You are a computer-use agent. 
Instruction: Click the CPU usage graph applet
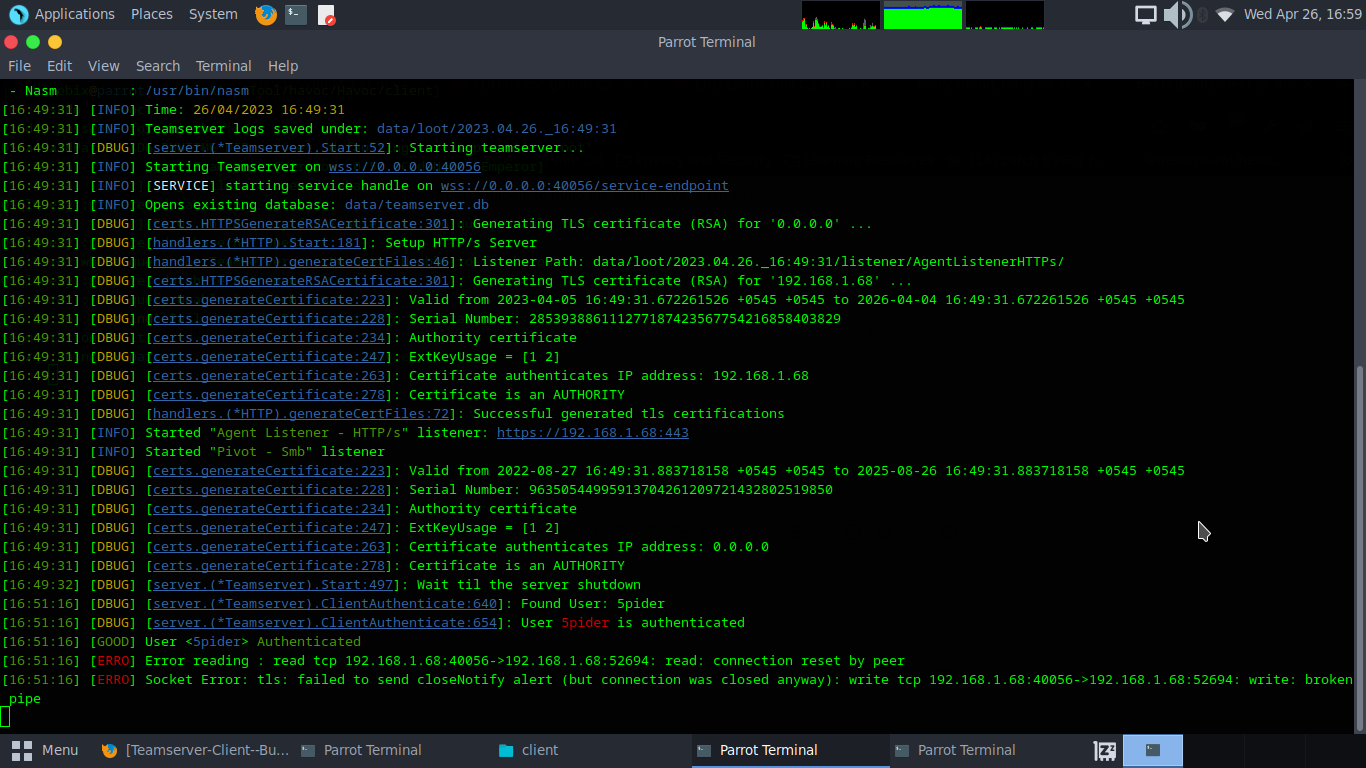839,14
